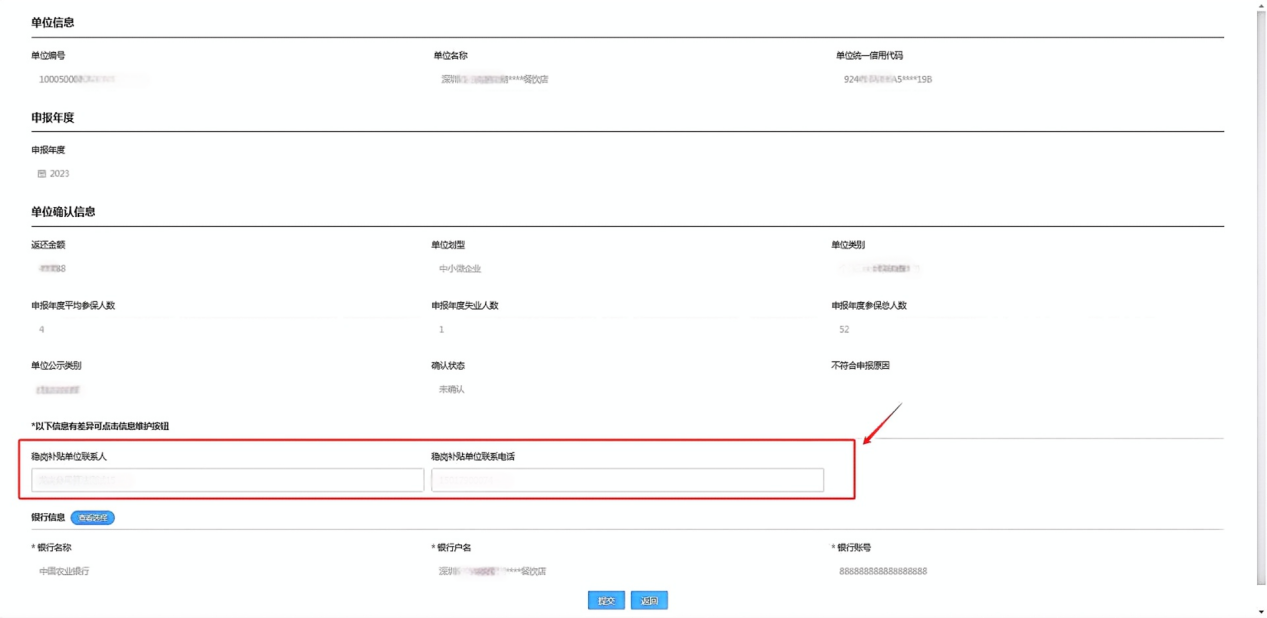Focus the 稳岗补贴单位联系人 input field
The image size is (1267, 618).
pos(227,480)
